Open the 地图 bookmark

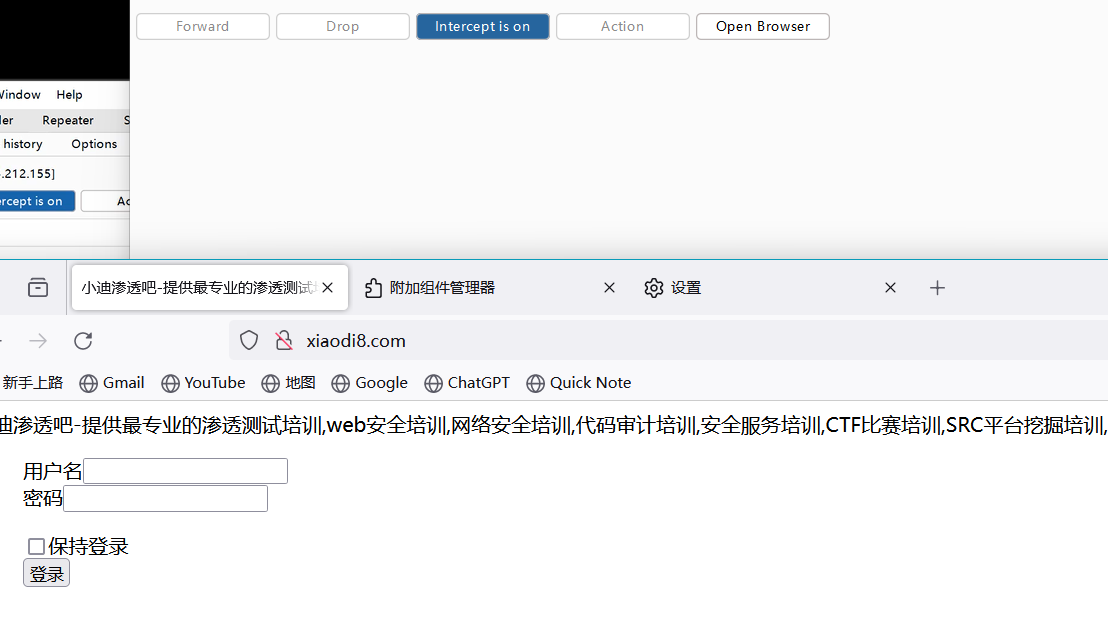[x=288, y=383]
